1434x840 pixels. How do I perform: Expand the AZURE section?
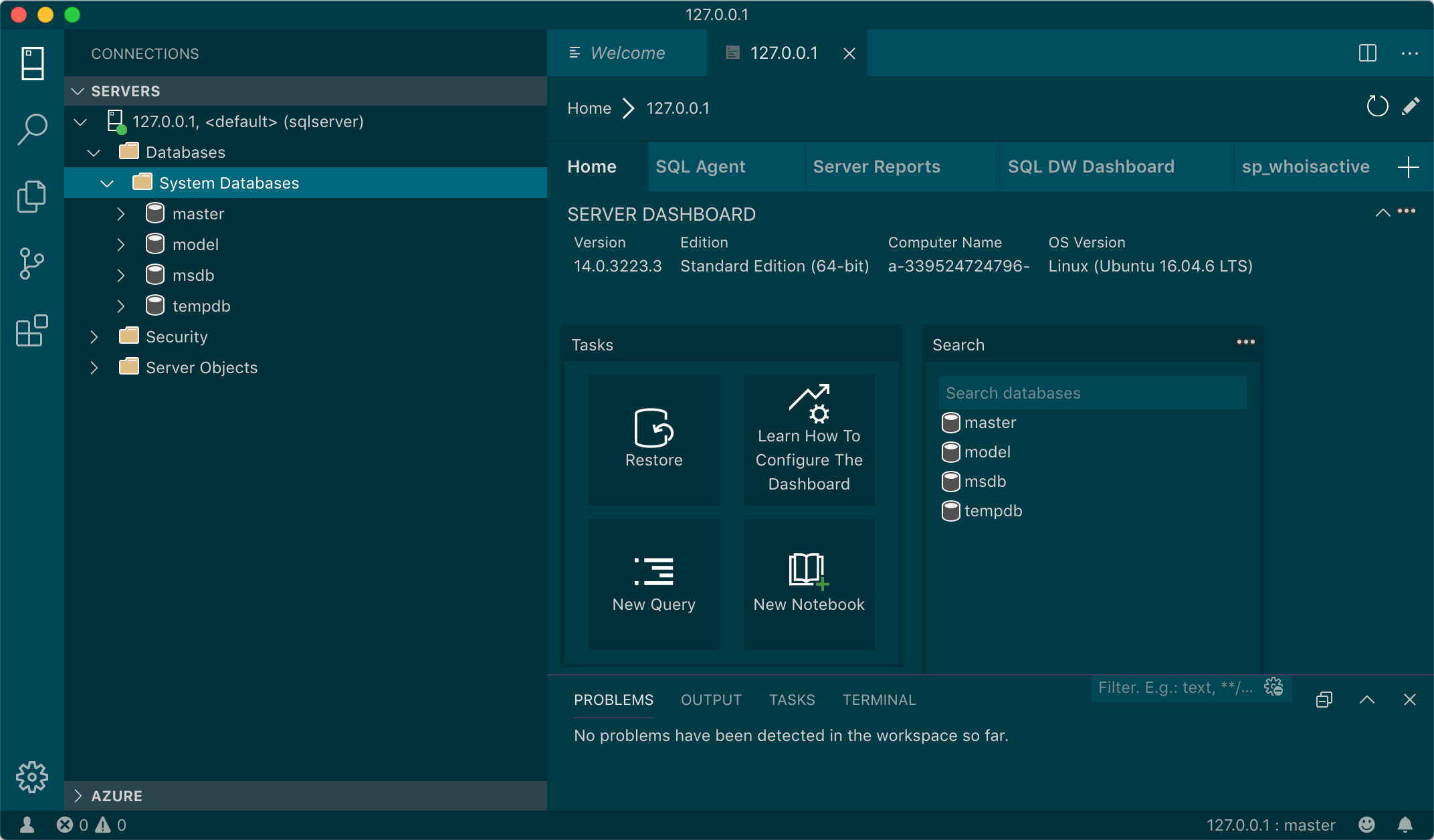click(x=78, y=796)
